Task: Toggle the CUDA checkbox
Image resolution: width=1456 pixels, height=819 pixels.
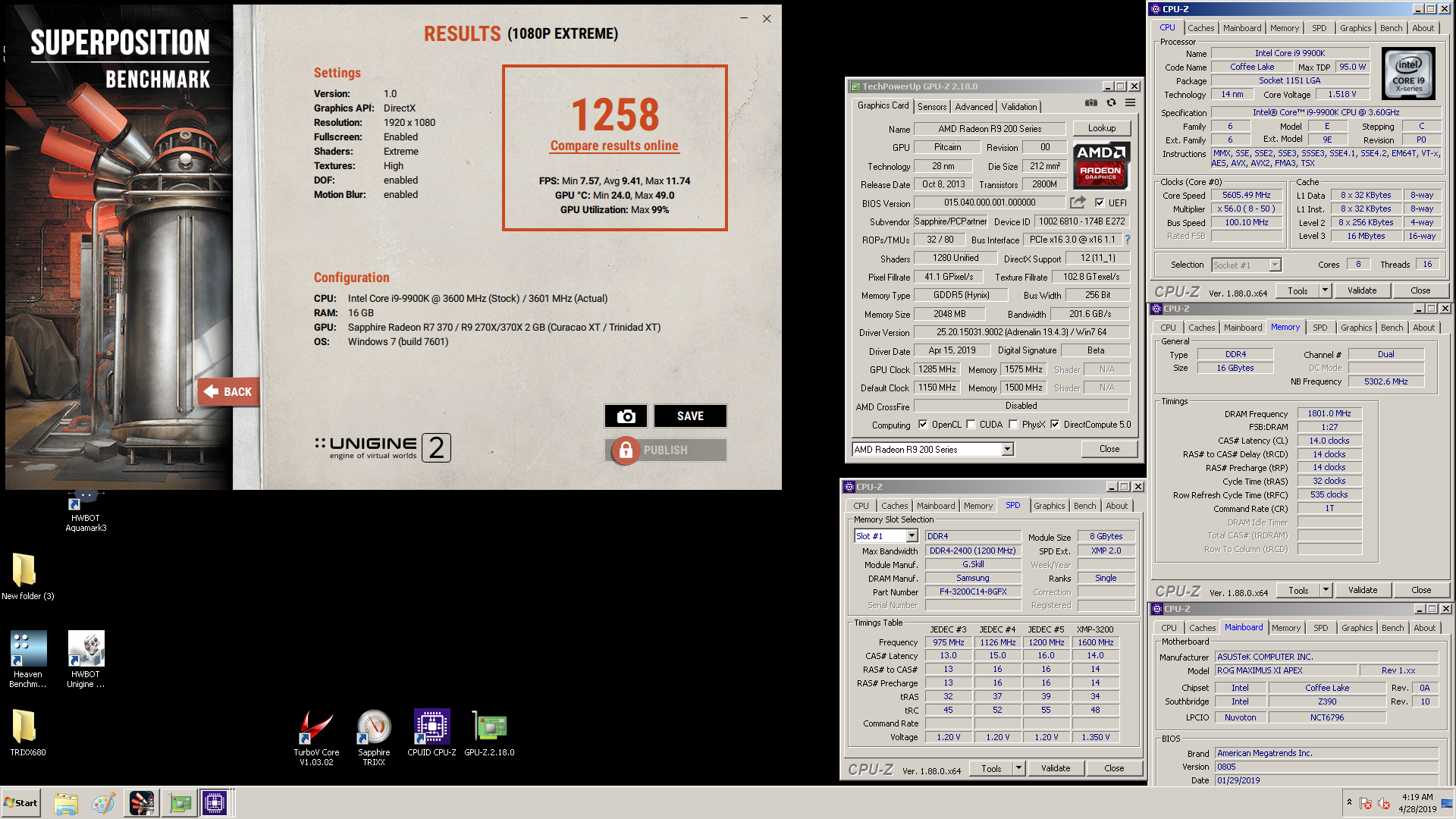Action: [971, 425]
